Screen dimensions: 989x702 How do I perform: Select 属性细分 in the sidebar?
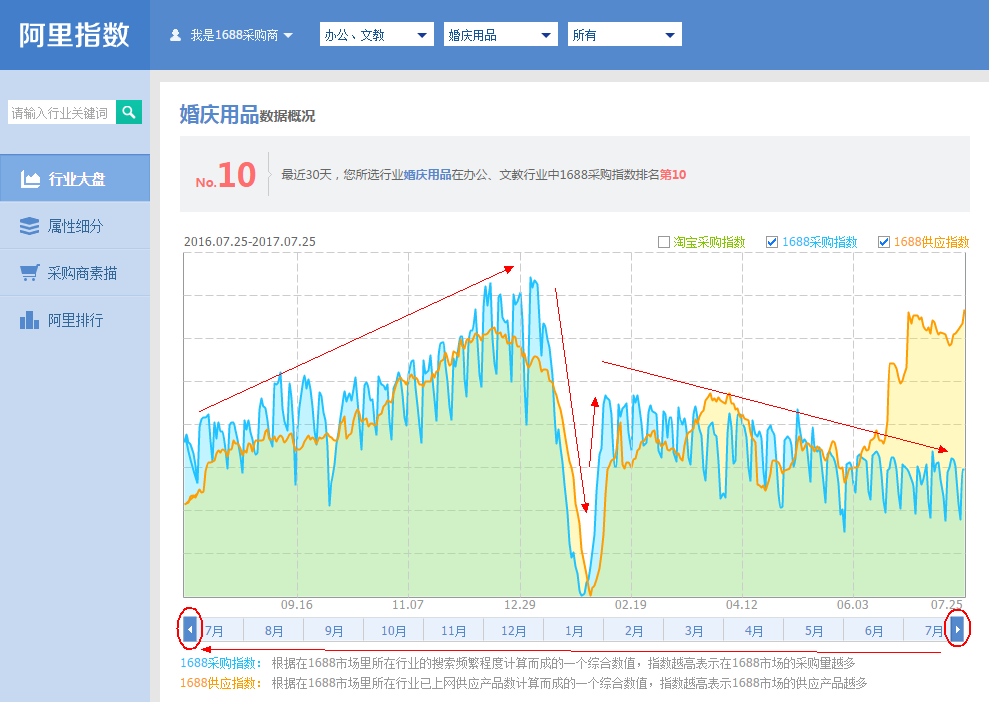click(x=75, y=226)
